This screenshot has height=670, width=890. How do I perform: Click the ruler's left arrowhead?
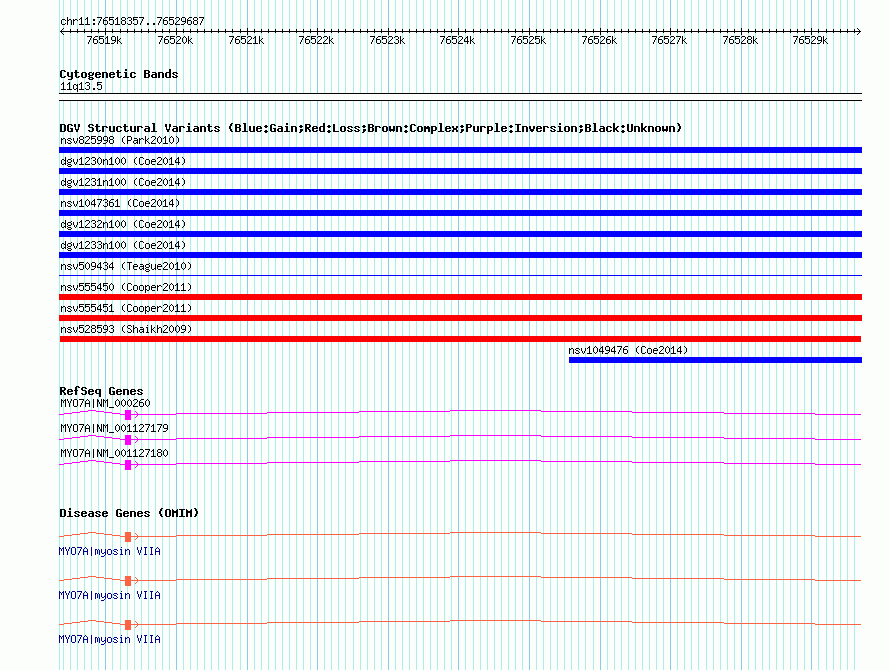(62, 32)
